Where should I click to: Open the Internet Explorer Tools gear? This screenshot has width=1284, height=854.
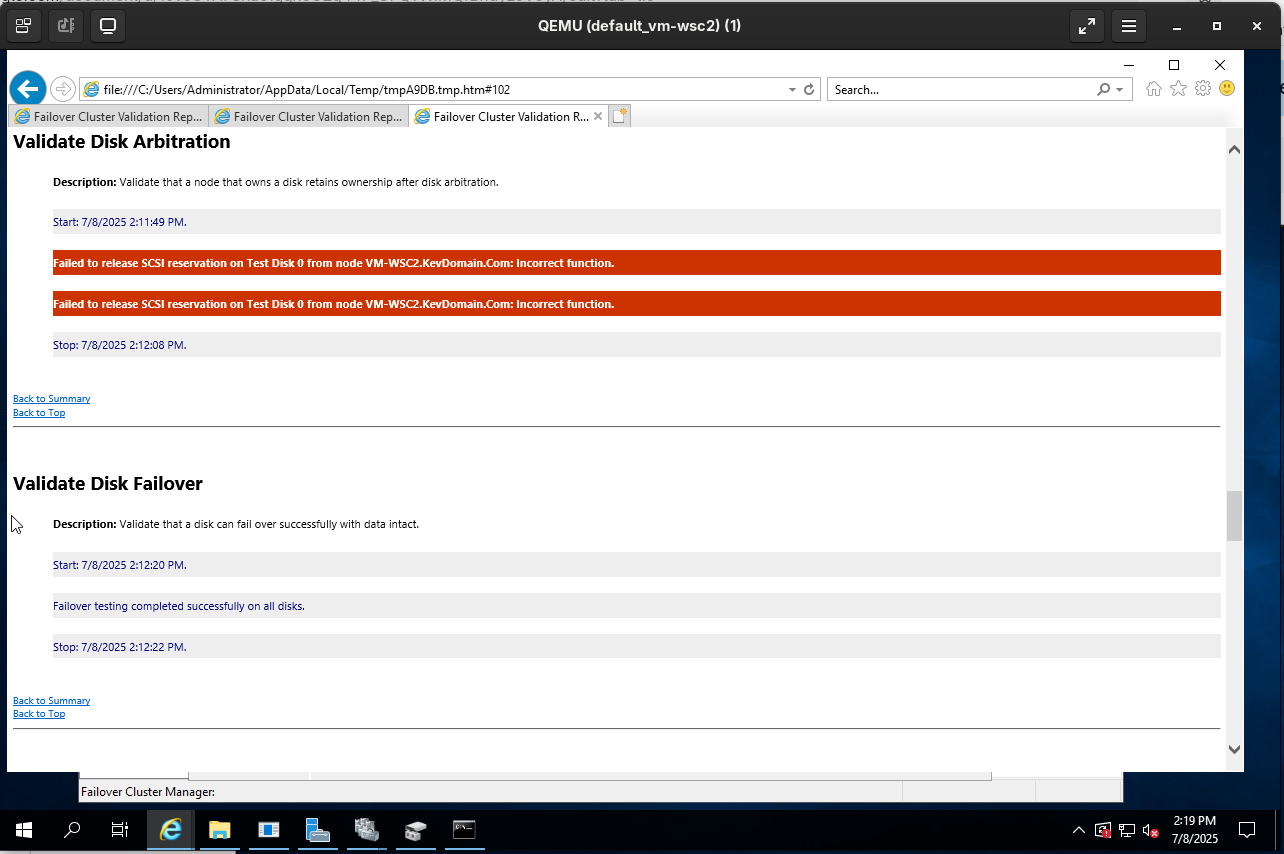[1202, 89]
